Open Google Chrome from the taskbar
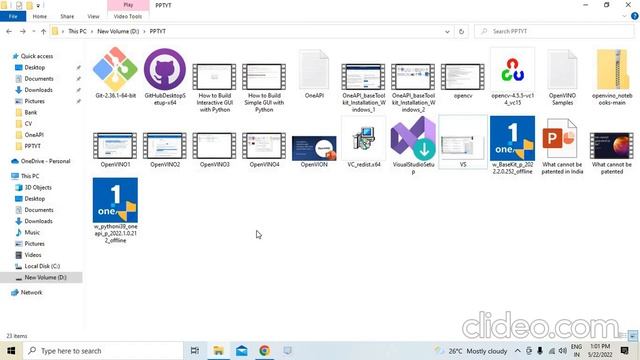Screen dimensions: 640x360 coord(264,351)
